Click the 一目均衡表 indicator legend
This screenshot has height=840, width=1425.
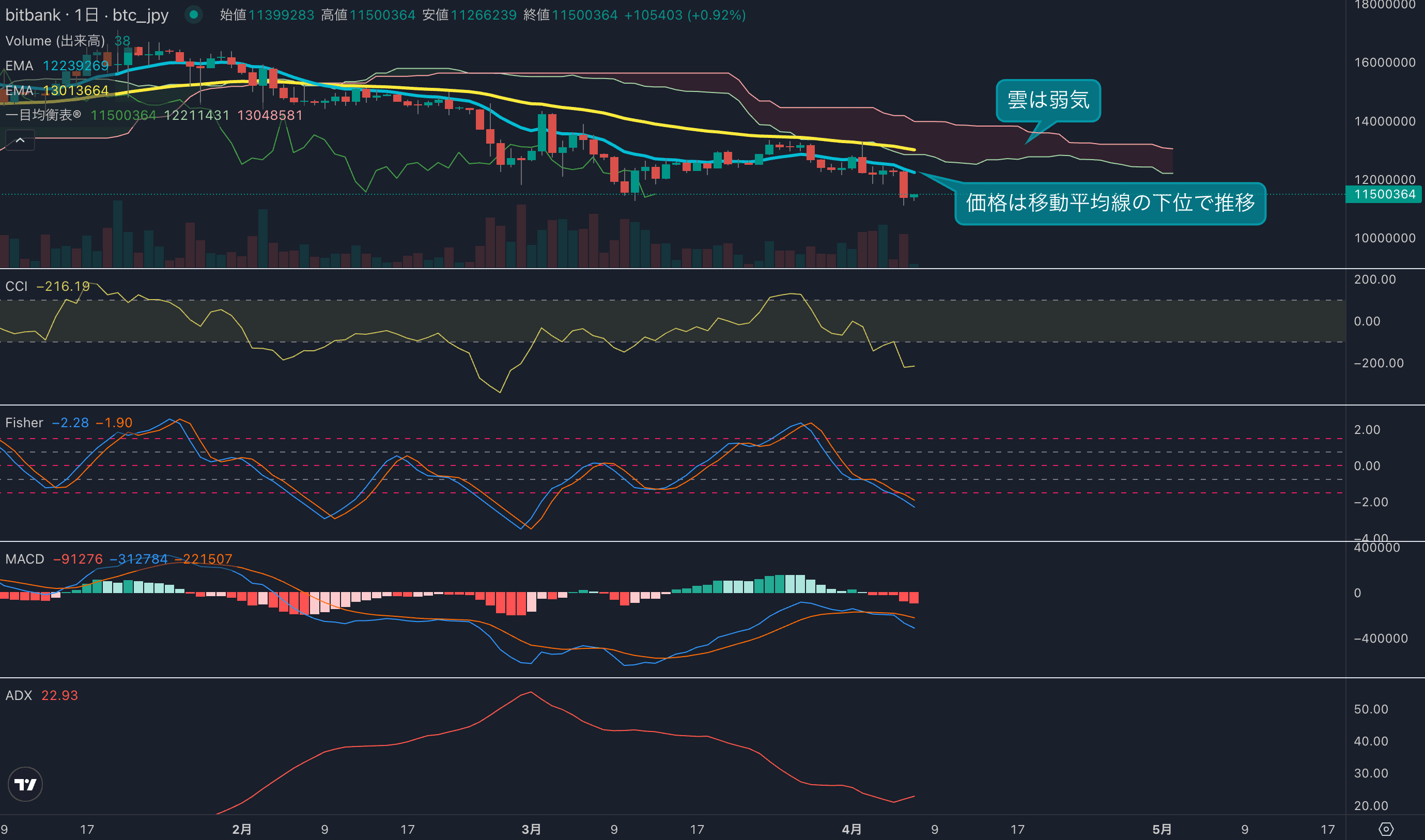click(x=43, y=116)
